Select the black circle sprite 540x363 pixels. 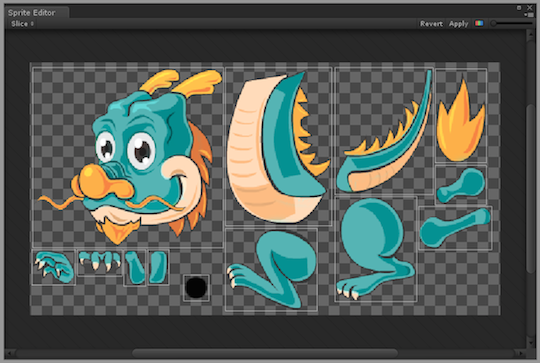coord(196,288)
